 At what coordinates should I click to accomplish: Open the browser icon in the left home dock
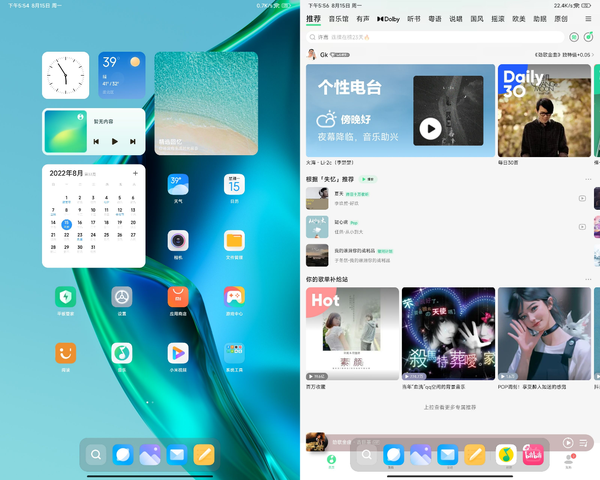pos(123,454)
